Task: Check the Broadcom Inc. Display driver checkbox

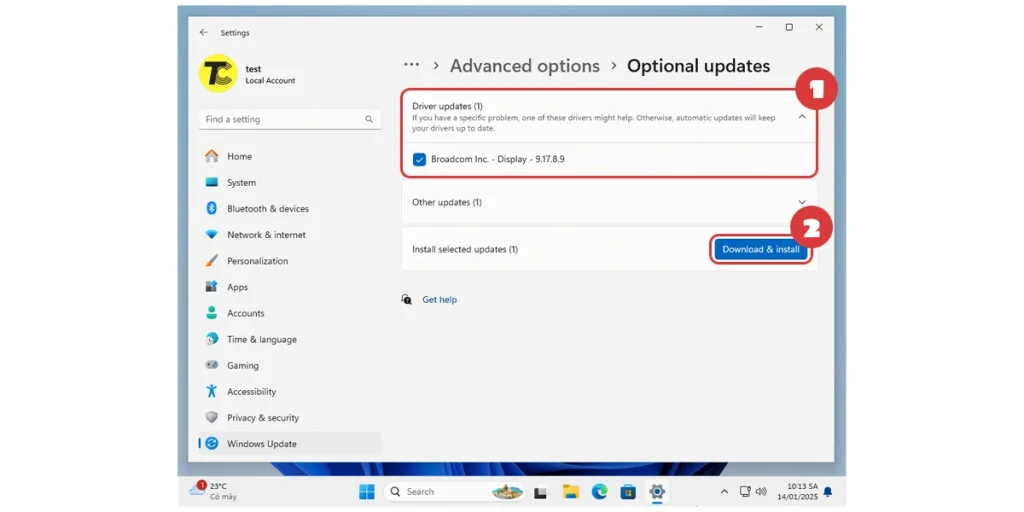Action: click(x=419, y=159)
